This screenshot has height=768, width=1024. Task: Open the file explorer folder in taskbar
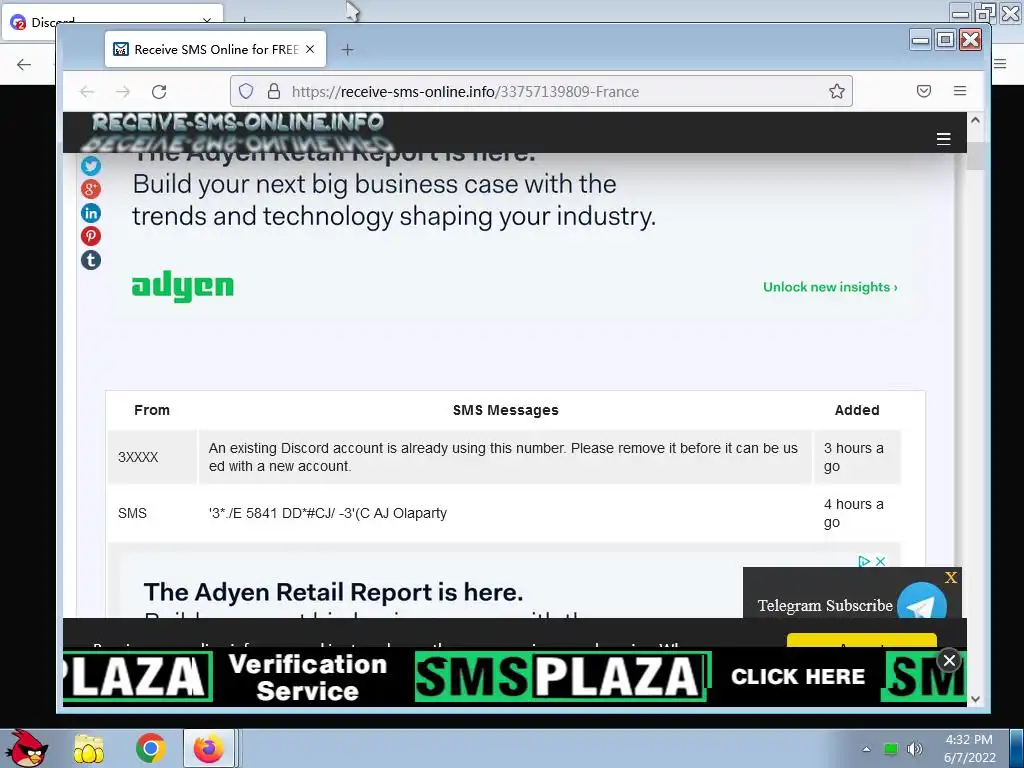(89, 748)
